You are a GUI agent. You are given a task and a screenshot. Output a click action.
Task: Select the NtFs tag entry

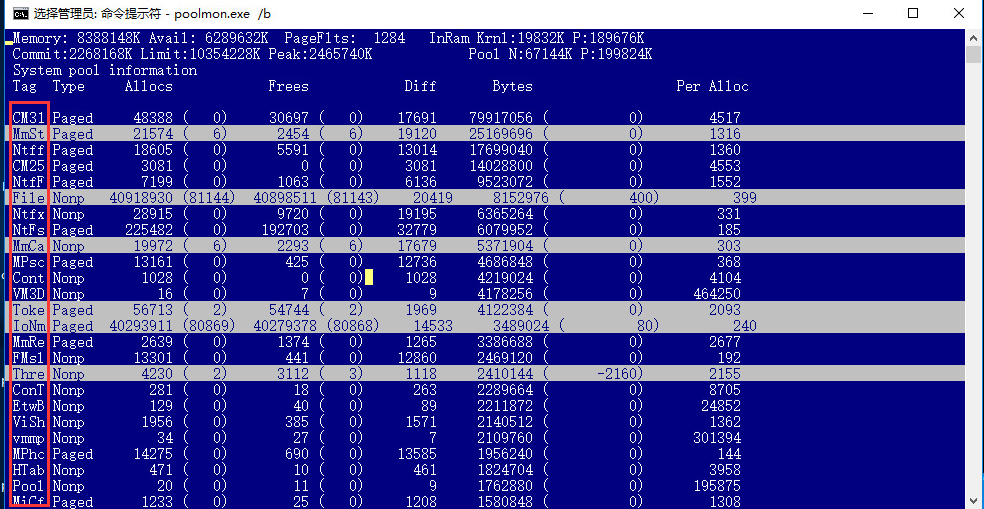[x=29, y=230]
